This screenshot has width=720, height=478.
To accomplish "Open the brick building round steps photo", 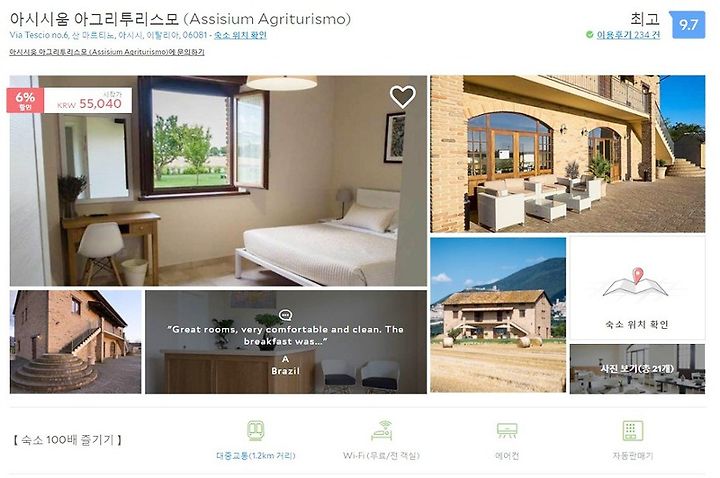I will point(76,342).
